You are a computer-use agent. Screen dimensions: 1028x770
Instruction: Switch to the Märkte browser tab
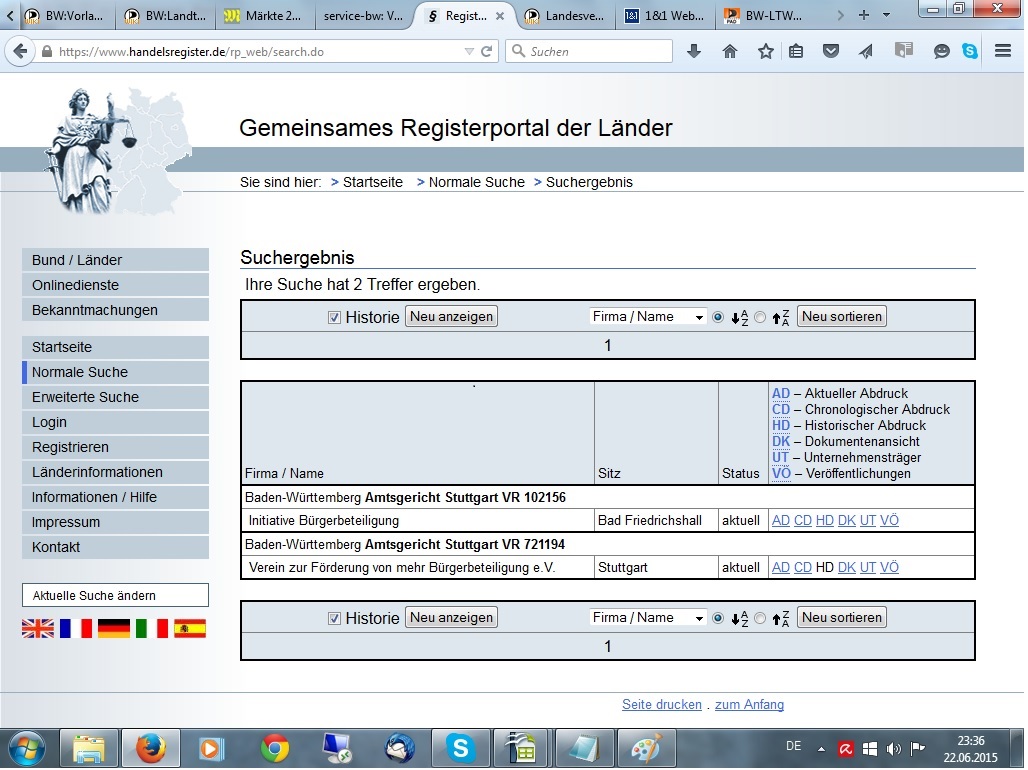pyautogui.click(x=262, y=16)
